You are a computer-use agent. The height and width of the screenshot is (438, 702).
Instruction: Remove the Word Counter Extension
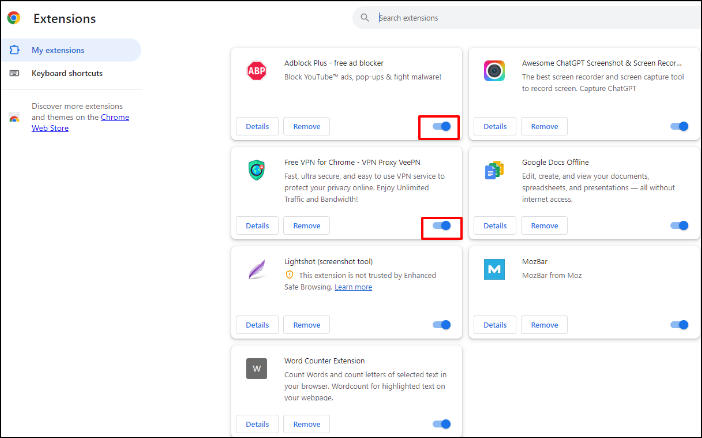[x=306, y=424]
